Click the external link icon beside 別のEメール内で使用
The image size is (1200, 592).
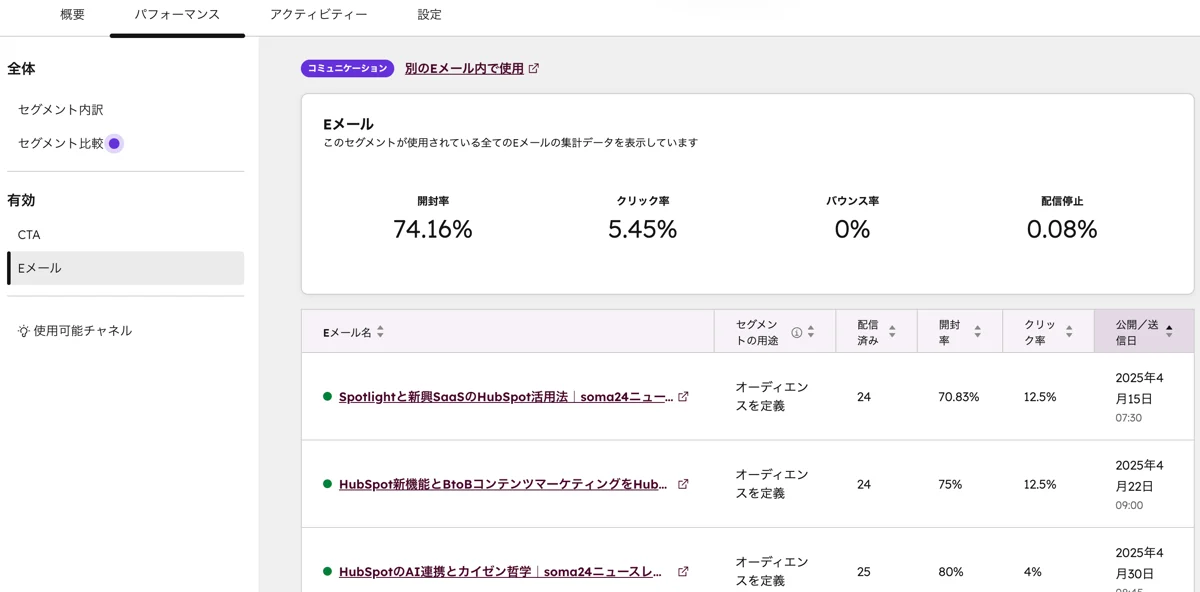[535, 68]
